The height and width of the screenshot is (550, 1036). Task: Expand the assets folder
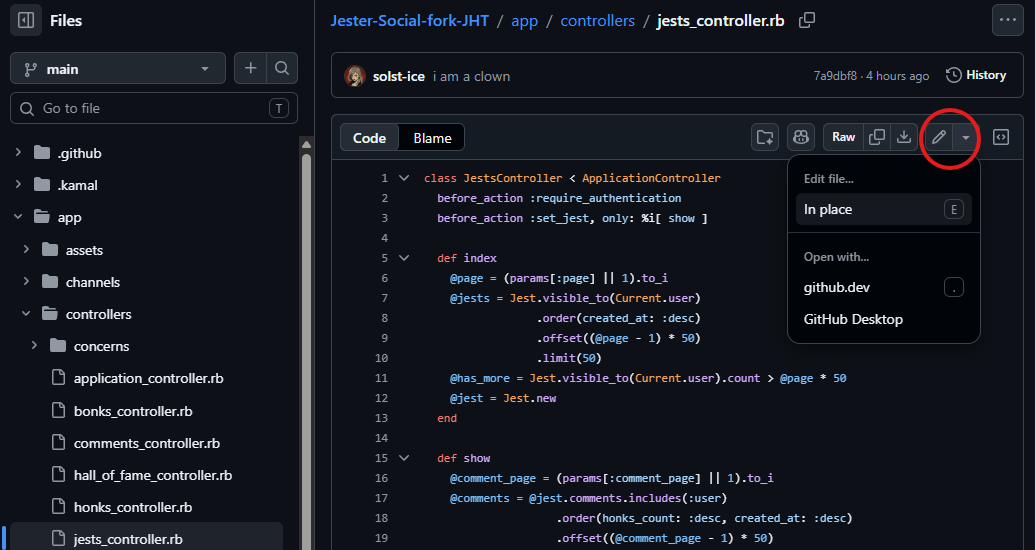pyautogui.click(x=26, y=249)
